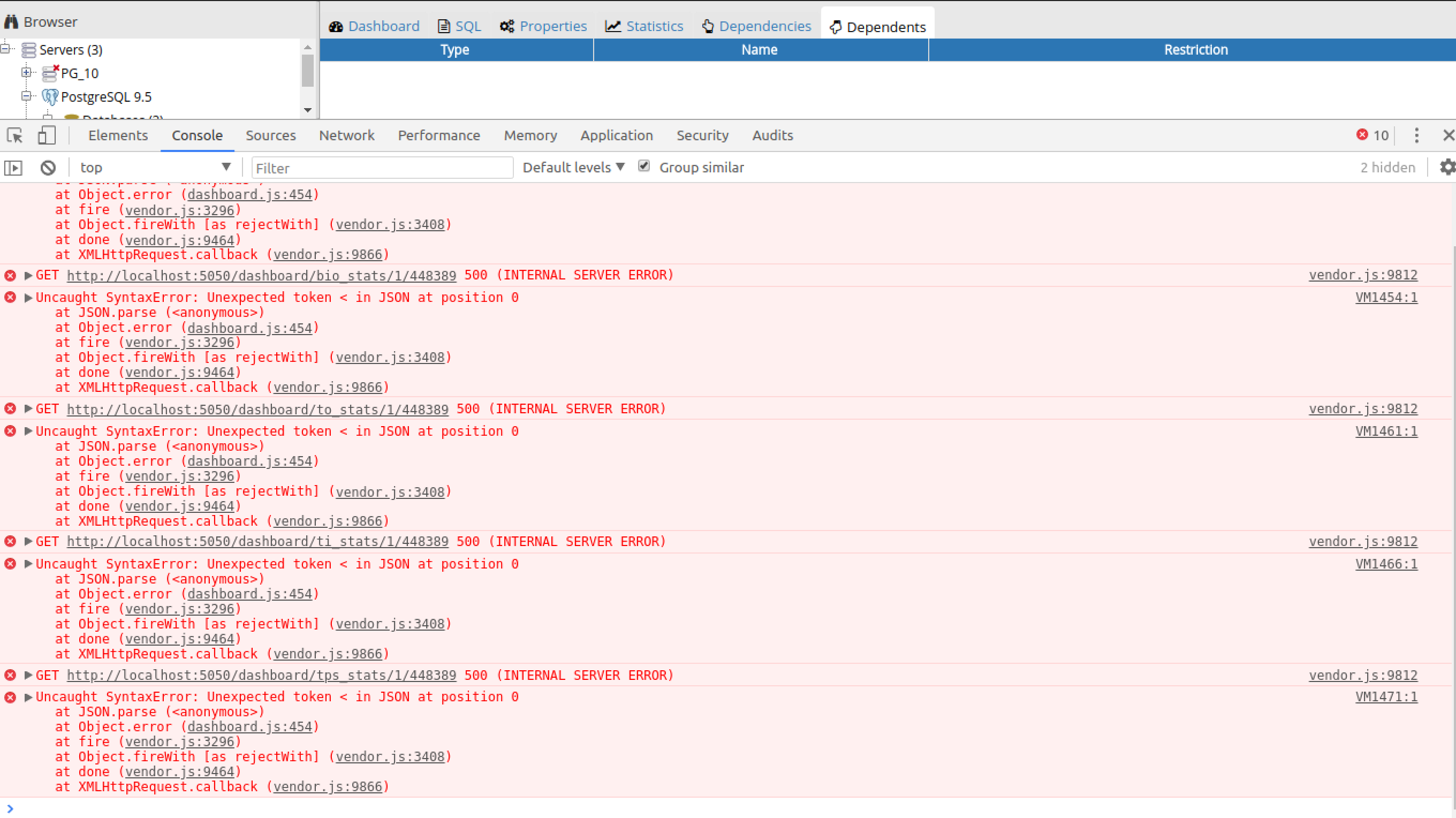Image resolution: width=1456 pixels, height=818 pixels.
Task: Click the PG_10 server icon
Action: click(x=50, y=73)
